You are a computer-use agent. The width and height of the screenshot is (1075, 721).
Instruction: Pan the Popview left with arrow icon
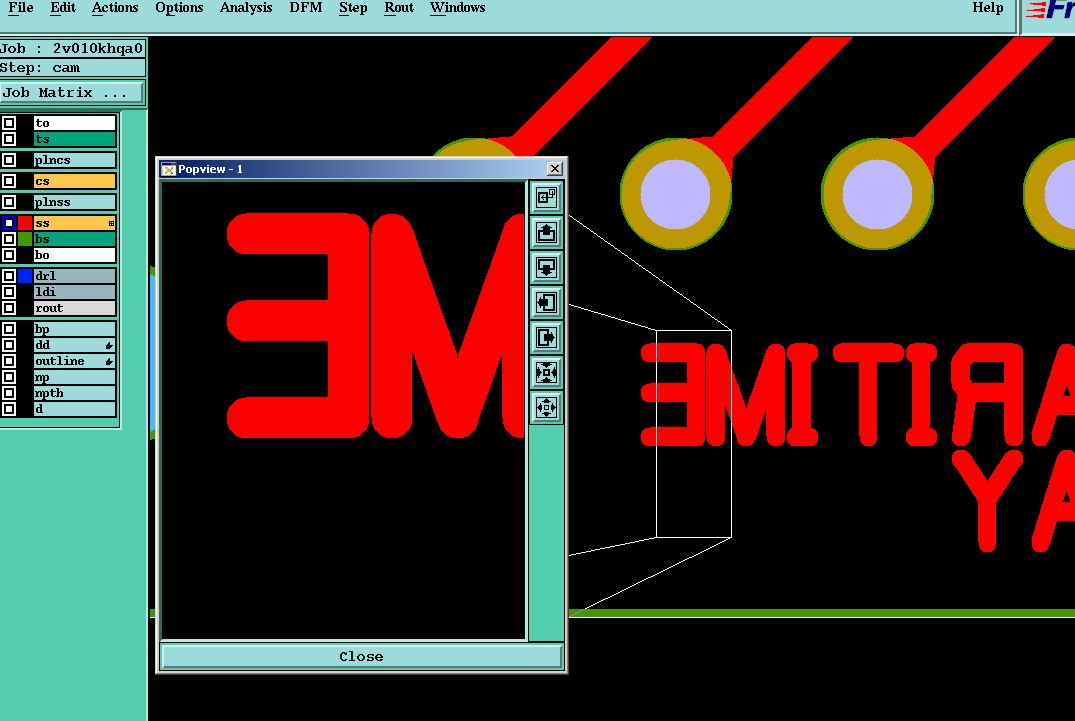pos(546,302)
